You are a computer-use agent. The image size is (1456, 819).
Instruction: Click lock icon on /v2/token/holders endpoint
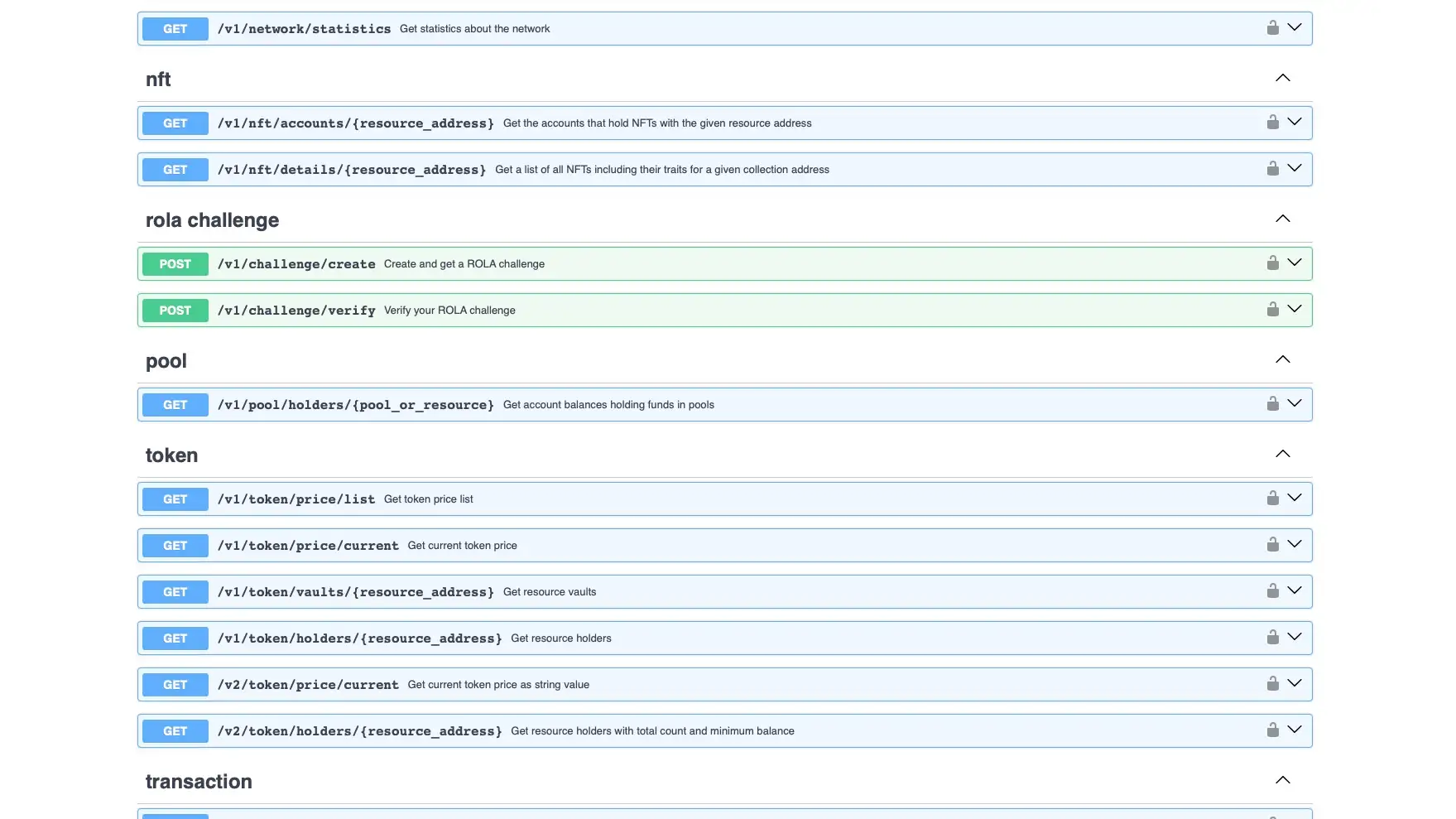tap(1272, 730)
